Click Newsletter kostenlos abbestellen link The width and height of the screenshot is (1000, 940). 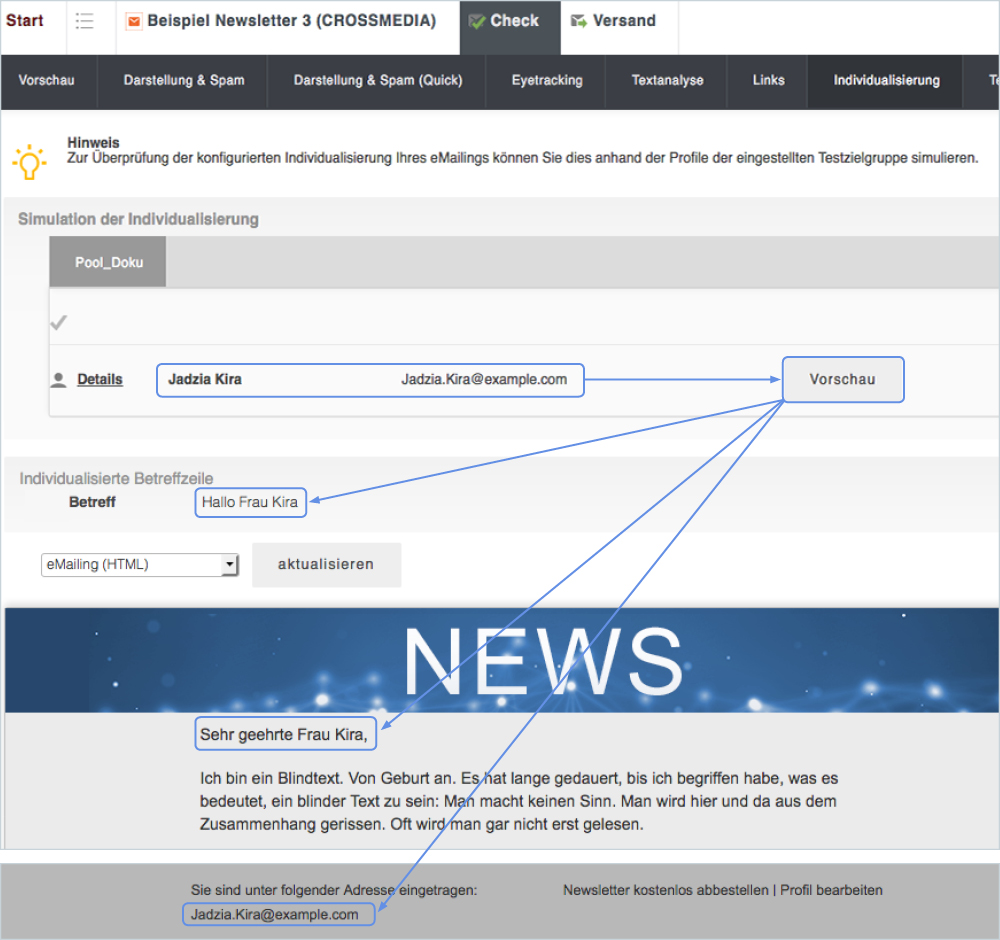point(665,890)
